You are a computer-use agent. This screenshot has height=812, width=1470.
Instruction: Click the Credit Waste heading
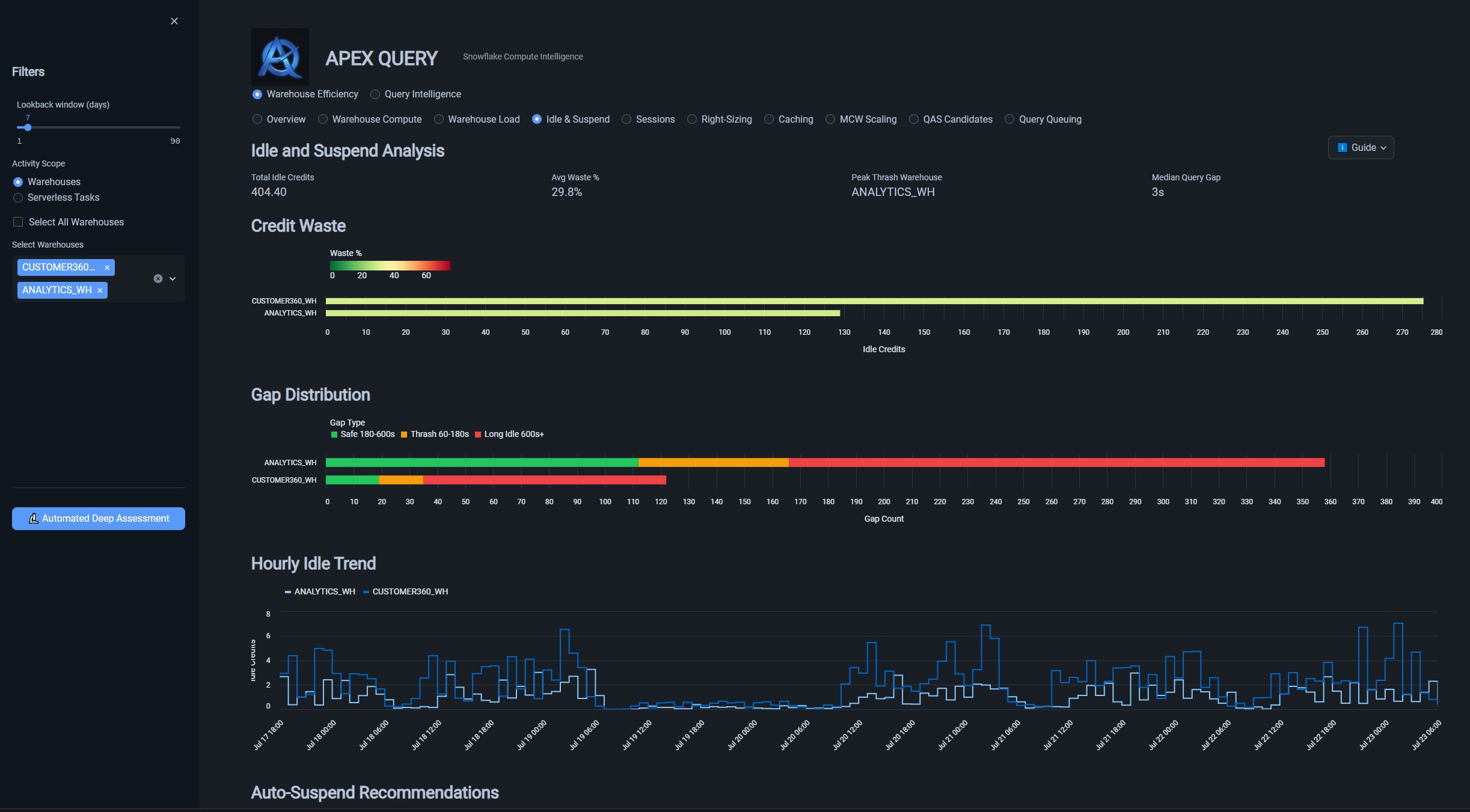pos(298,226)
